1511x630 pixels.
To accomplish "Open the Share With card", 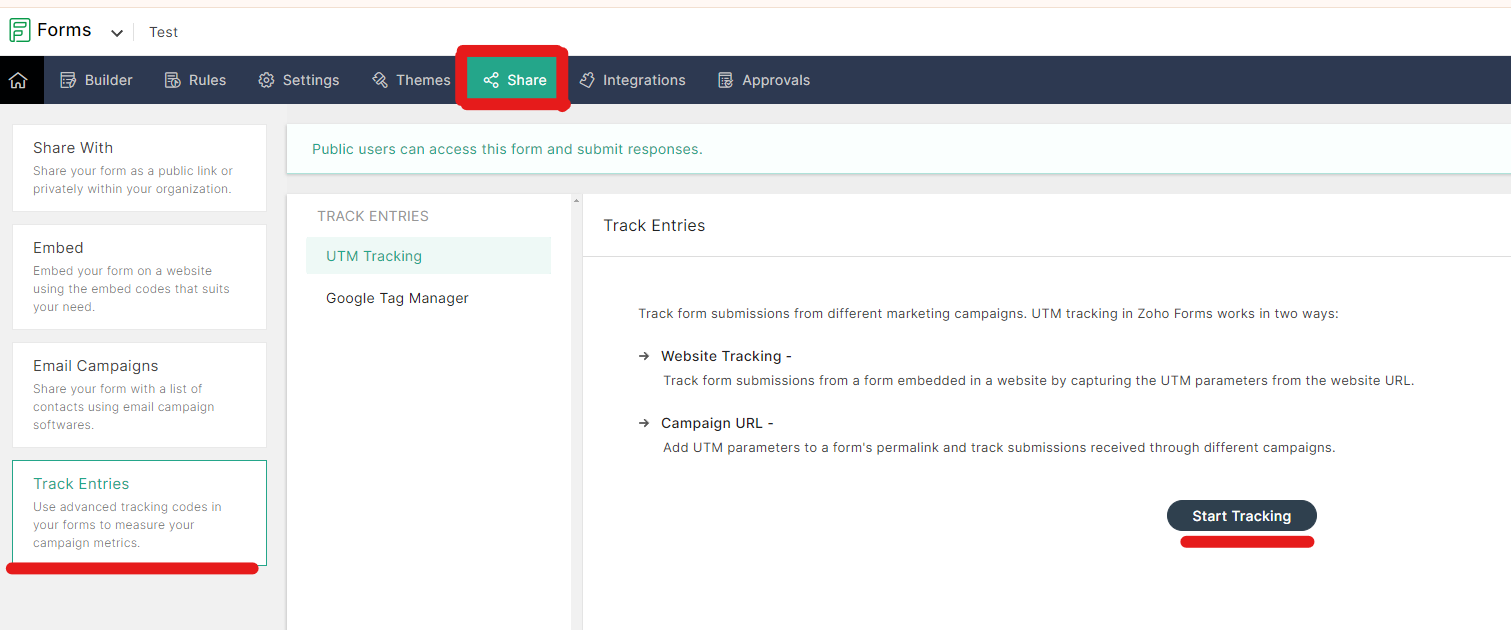I will 139,168.
